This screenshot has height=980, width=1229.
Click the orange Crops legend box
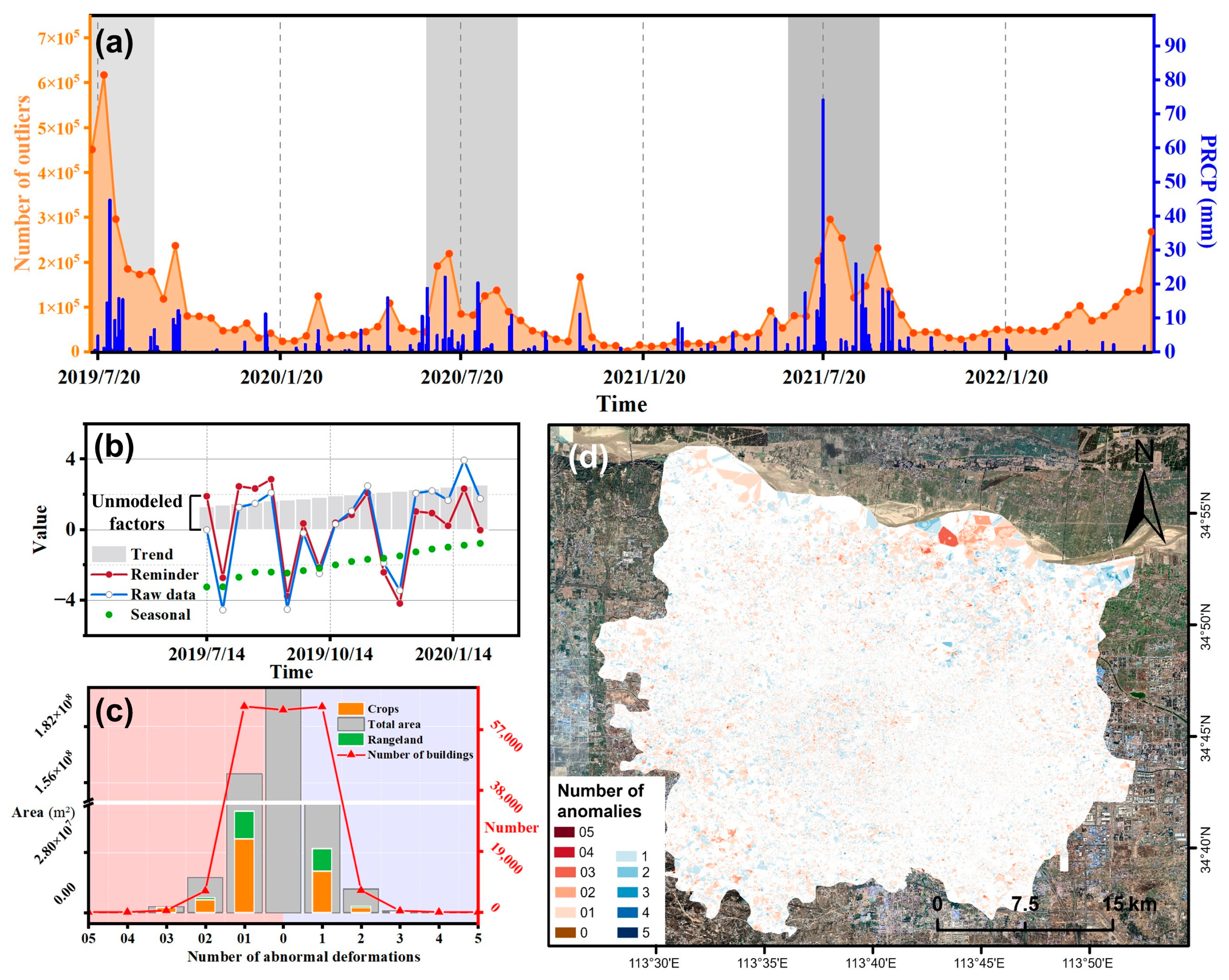[x=351, y=709]
